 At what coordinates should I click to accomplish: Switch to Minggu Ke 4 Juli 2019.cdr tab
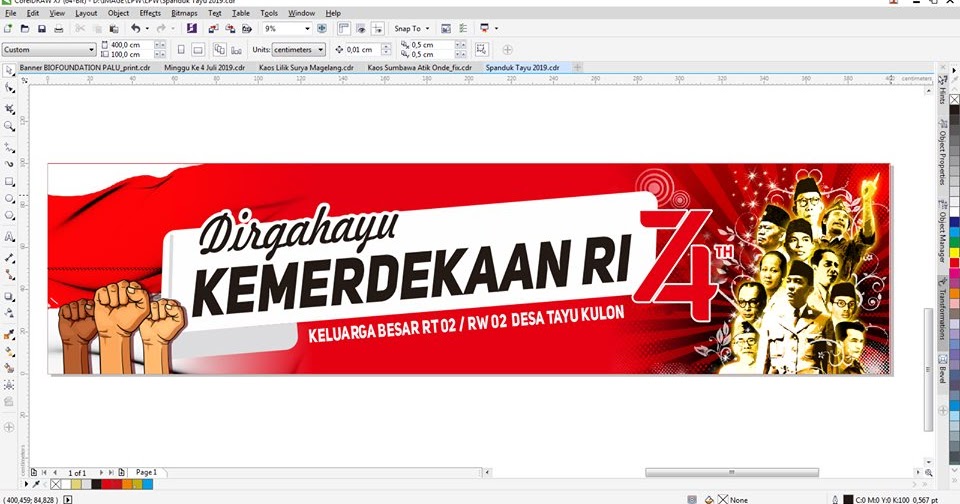(x=204, y=67)
